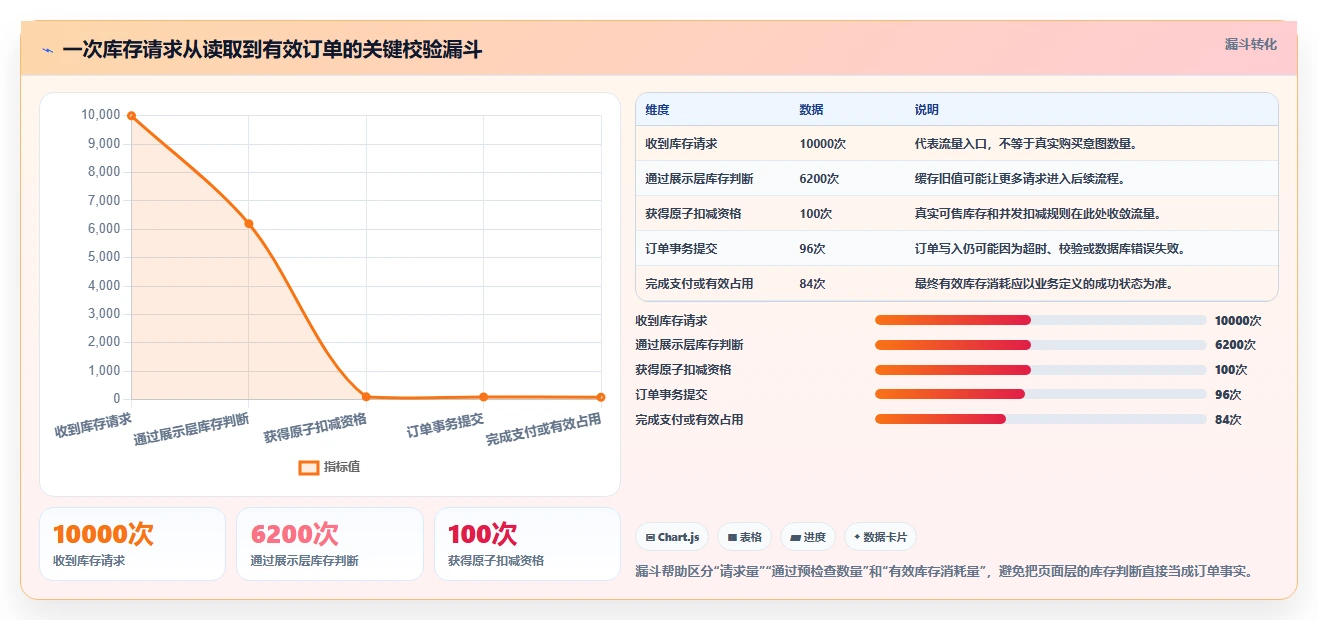The width and height of the screenshot is (1318, 620).
Task: Click the description starting with 最终有效库存消耗
Action: coord(1043,284)
